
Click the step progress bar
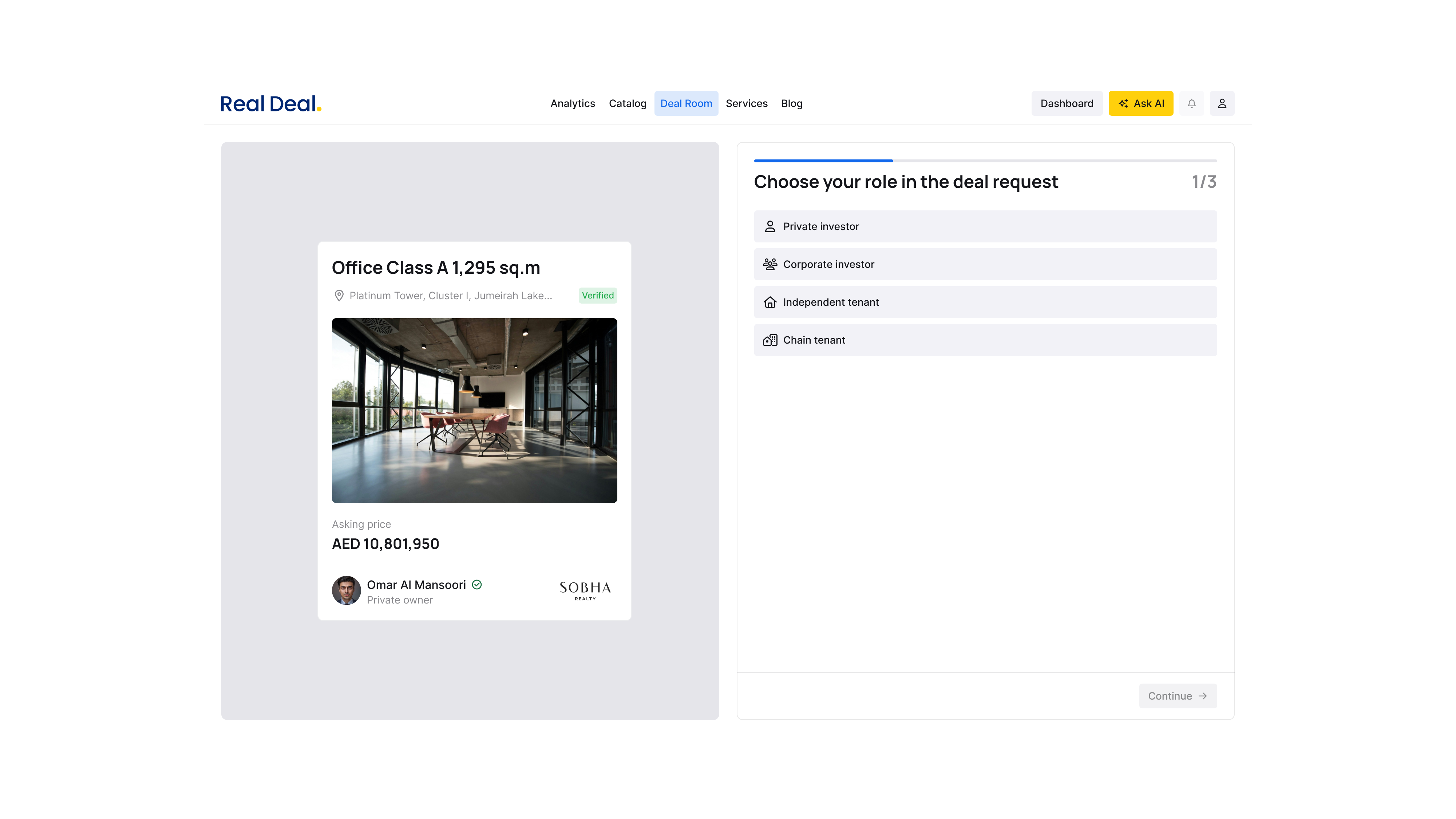point(985,161)
